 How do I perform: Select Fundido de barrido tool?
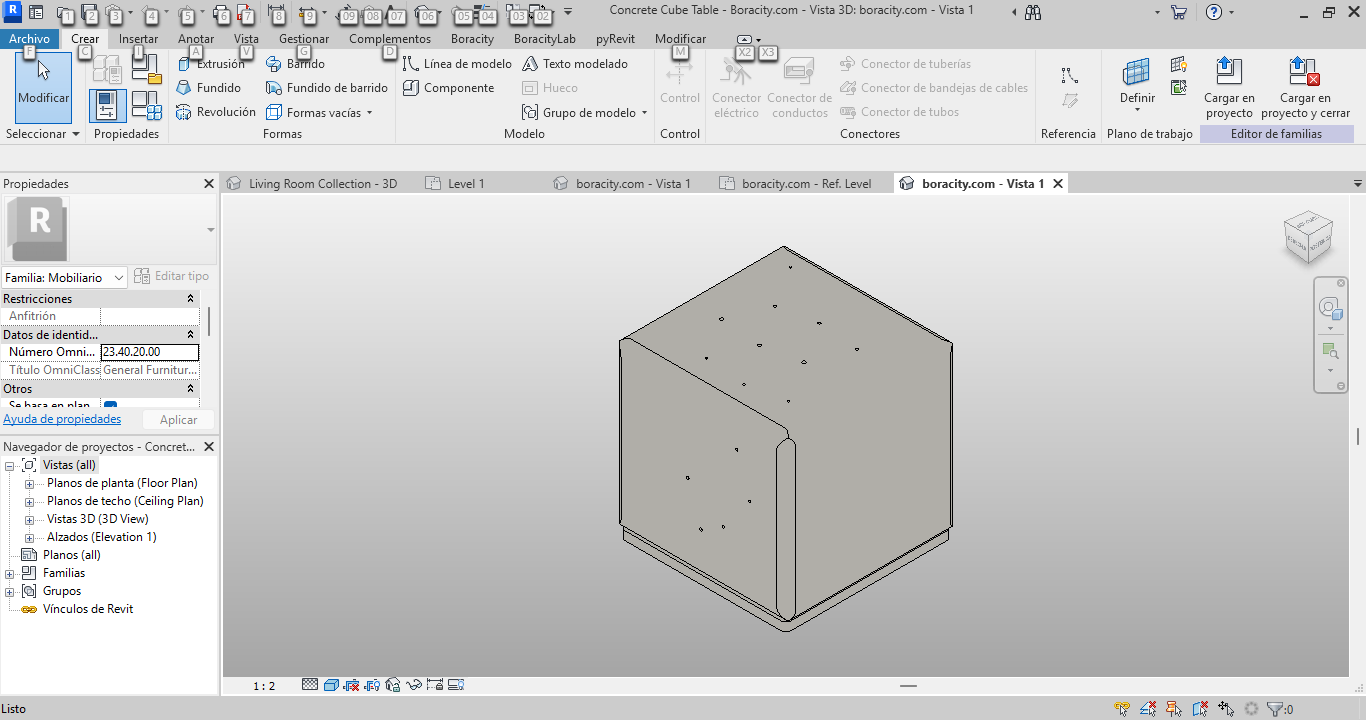pos(326,88)
